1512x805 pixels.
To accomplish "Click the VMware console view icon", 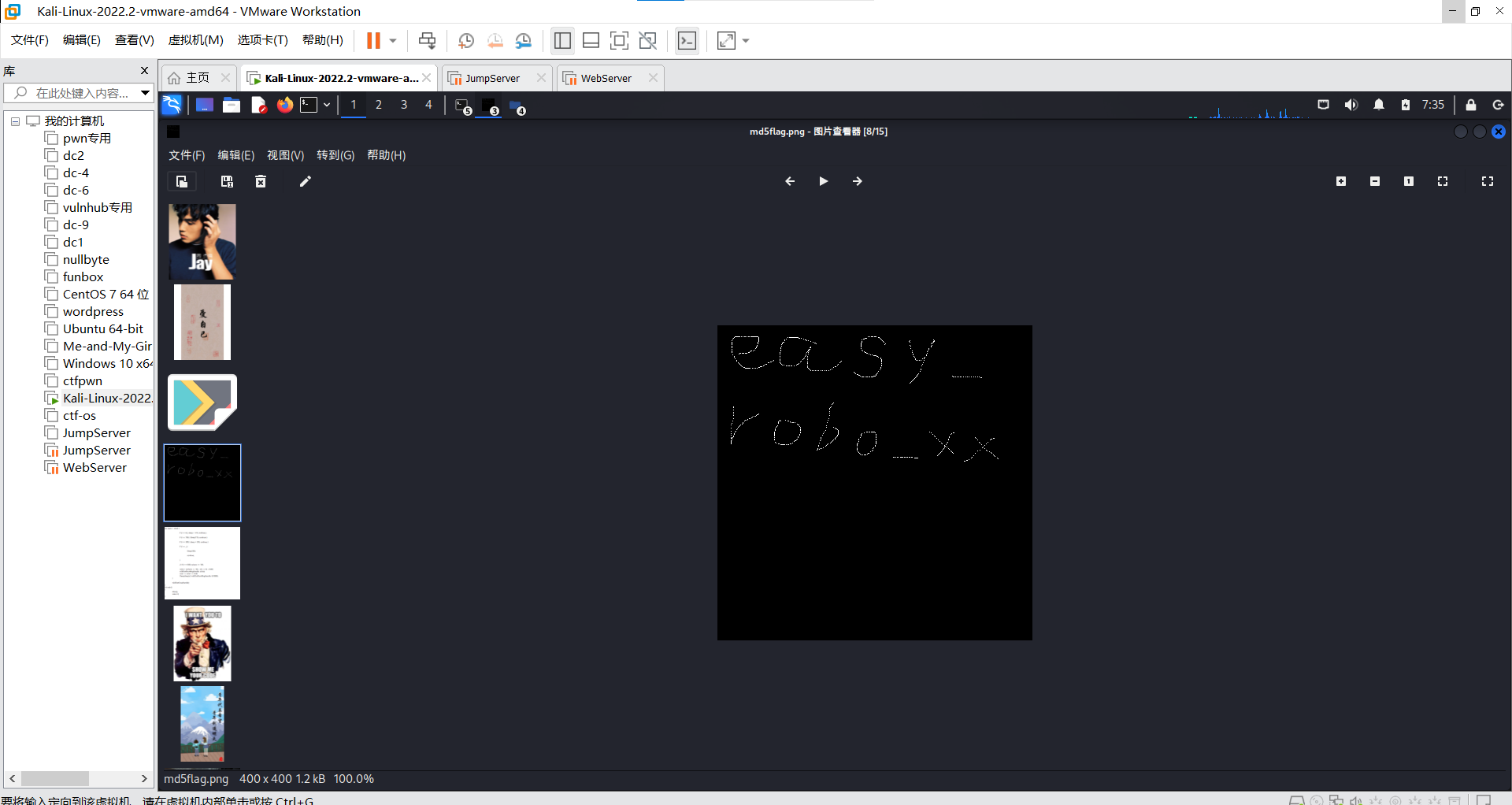I will [x=687, y=40].
